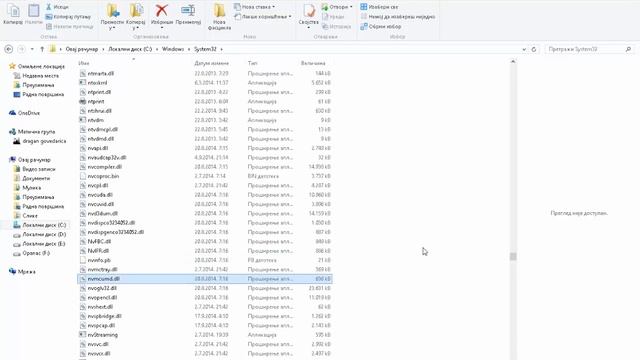Click the Up one level arrow

coord(42,49)
